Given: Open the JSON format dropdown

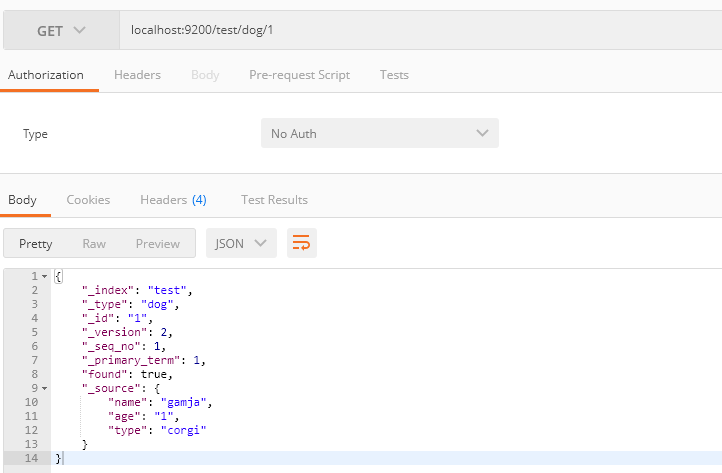Looking at the screenshot, I should (x=241, y=243).
